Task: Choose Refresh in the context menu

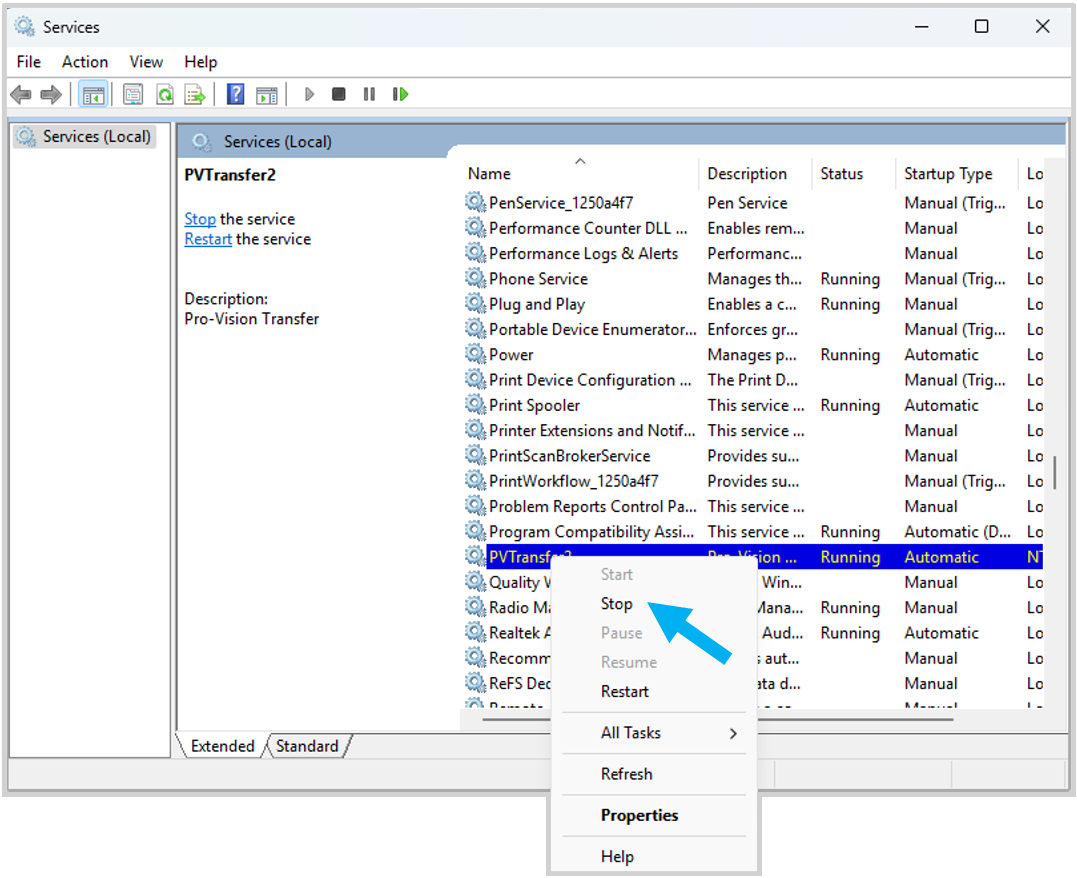Action: pos(626,774)
